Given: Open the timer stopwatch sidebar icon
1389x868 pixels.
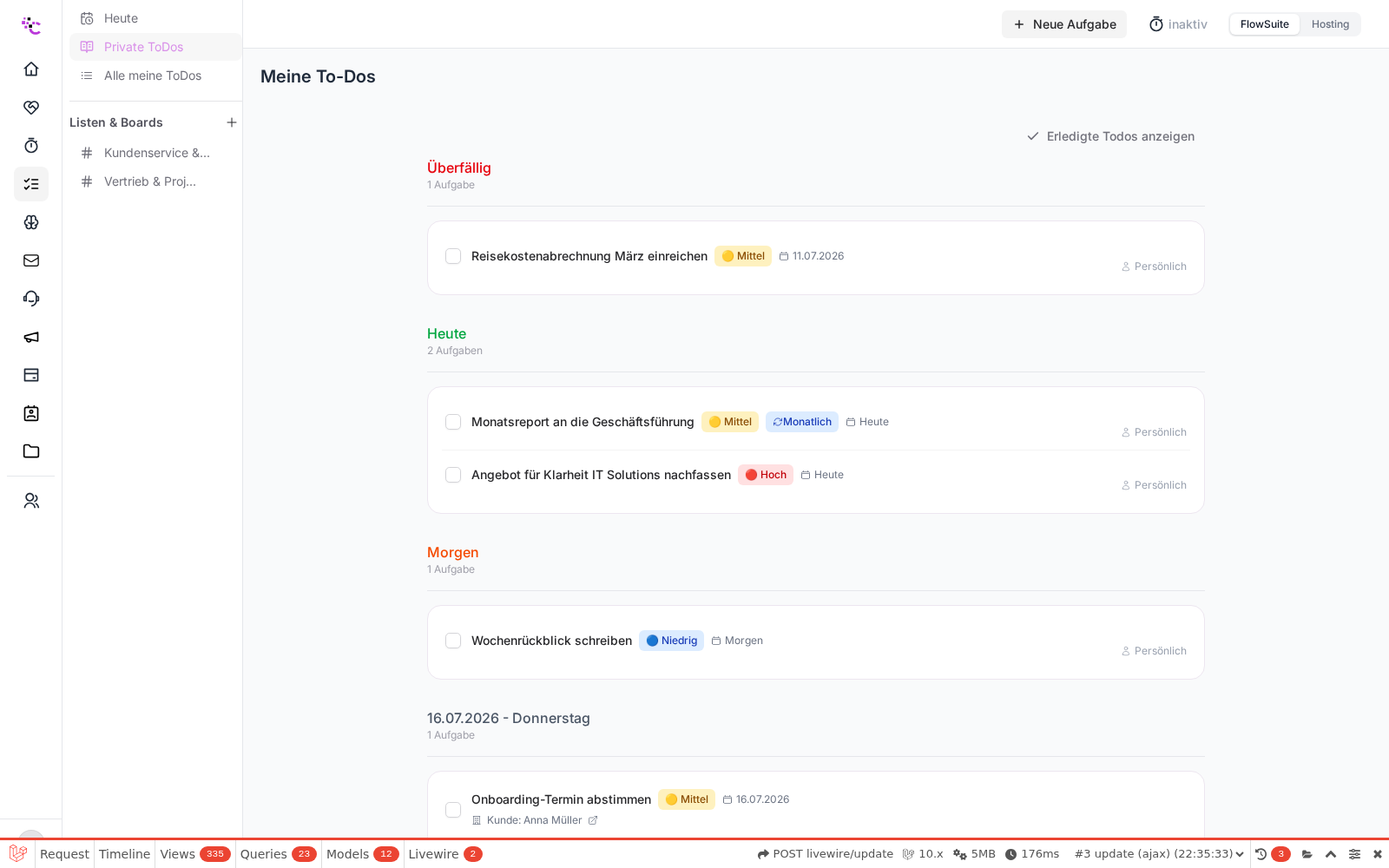Looking at the screenshot, I should pyautogui.click(x=31, y=146).
